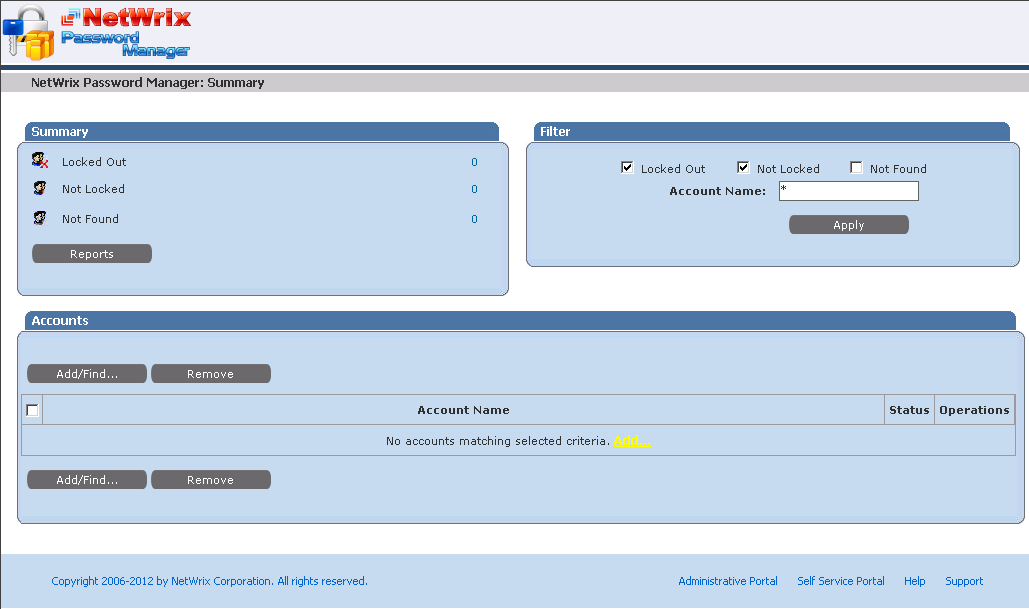The width and height of the screenshot is (1029, 609).
Task: Uncheck the Not Locked filter checkbox
Action: pyautogui.click(x=743, y=168)
